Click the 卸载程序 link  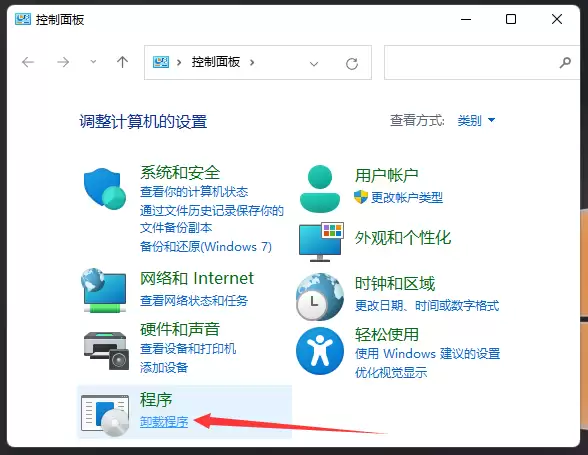164,422
